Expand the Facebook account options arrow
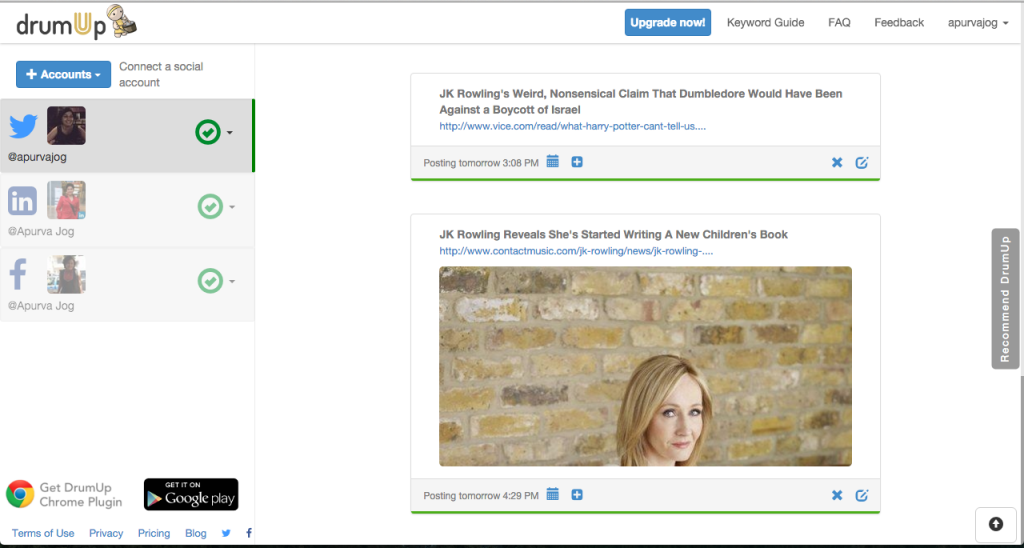Viewport: 1024px width, 548px height. pyautogui.click(x=231, y=282)
